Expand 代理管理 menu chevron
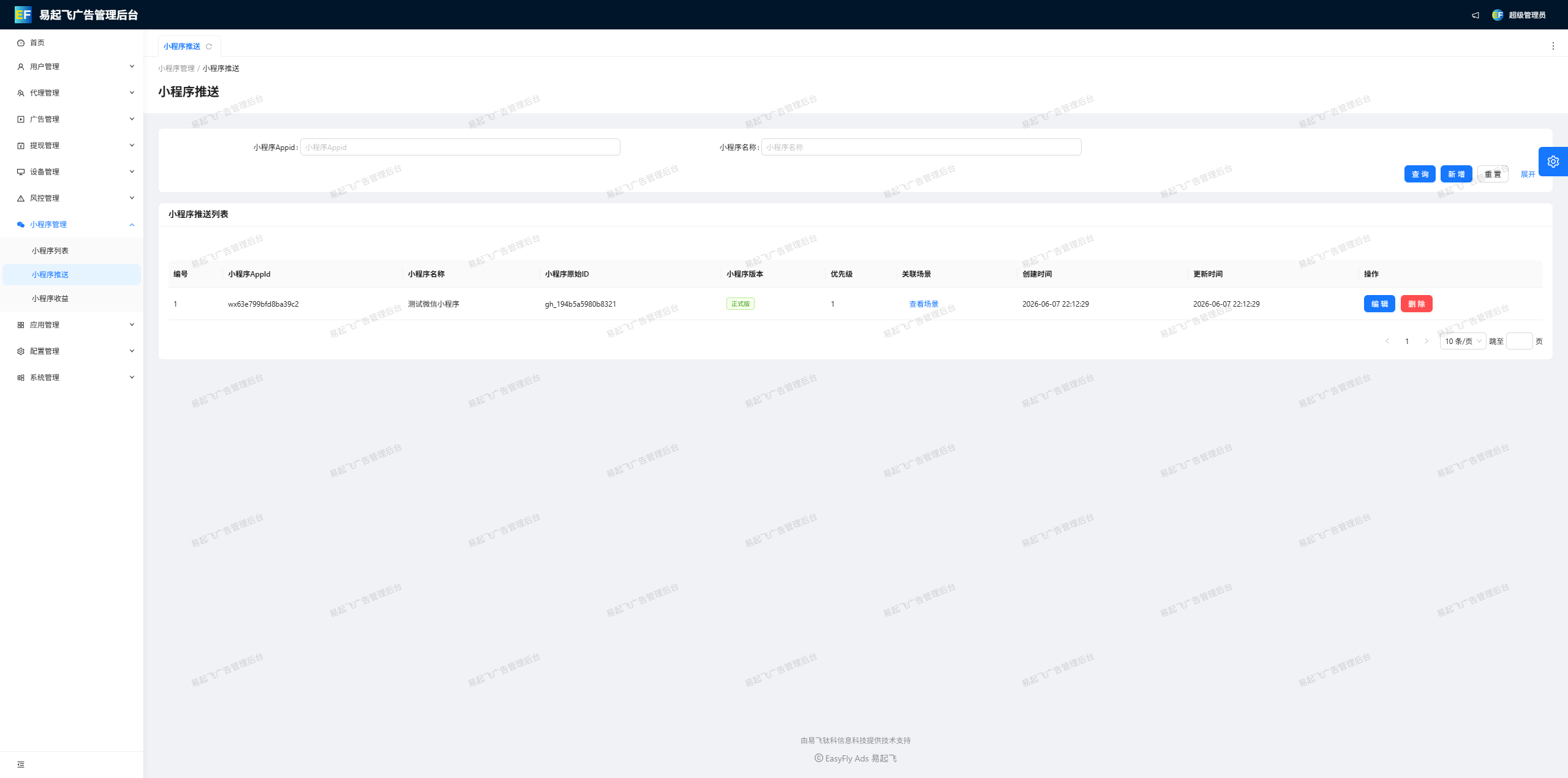 [132, 92]
